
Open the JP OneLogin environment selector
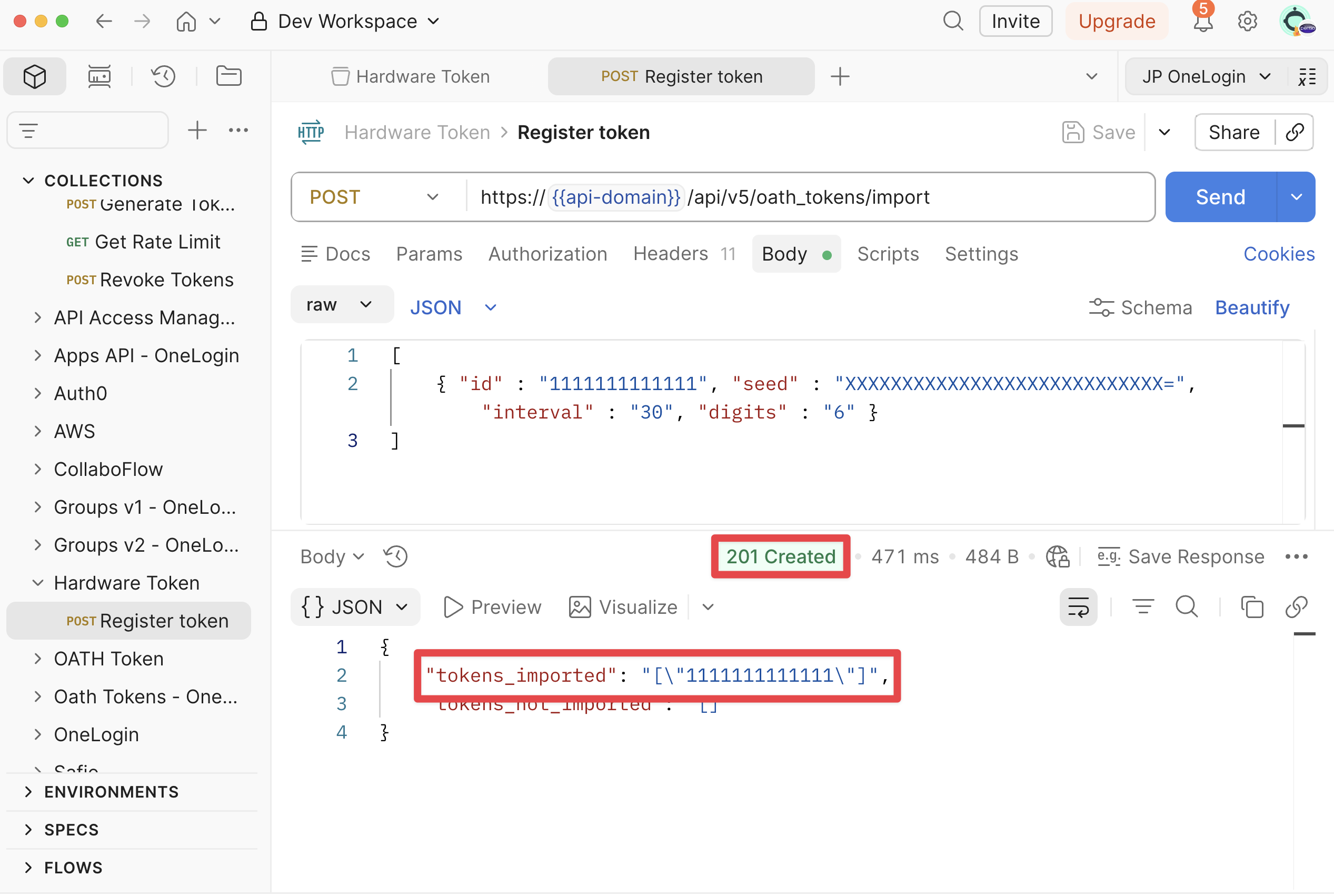coord(1206,76)
